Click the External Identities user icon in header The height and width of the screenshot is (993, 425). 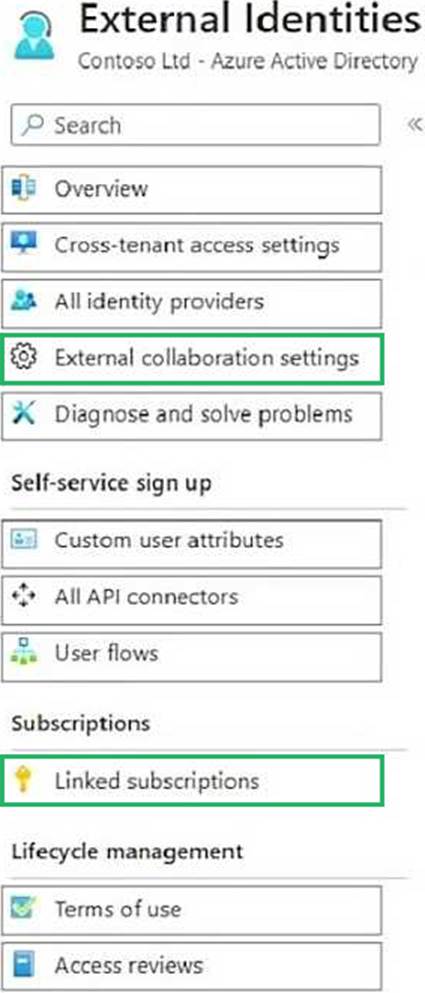point(34,36)
